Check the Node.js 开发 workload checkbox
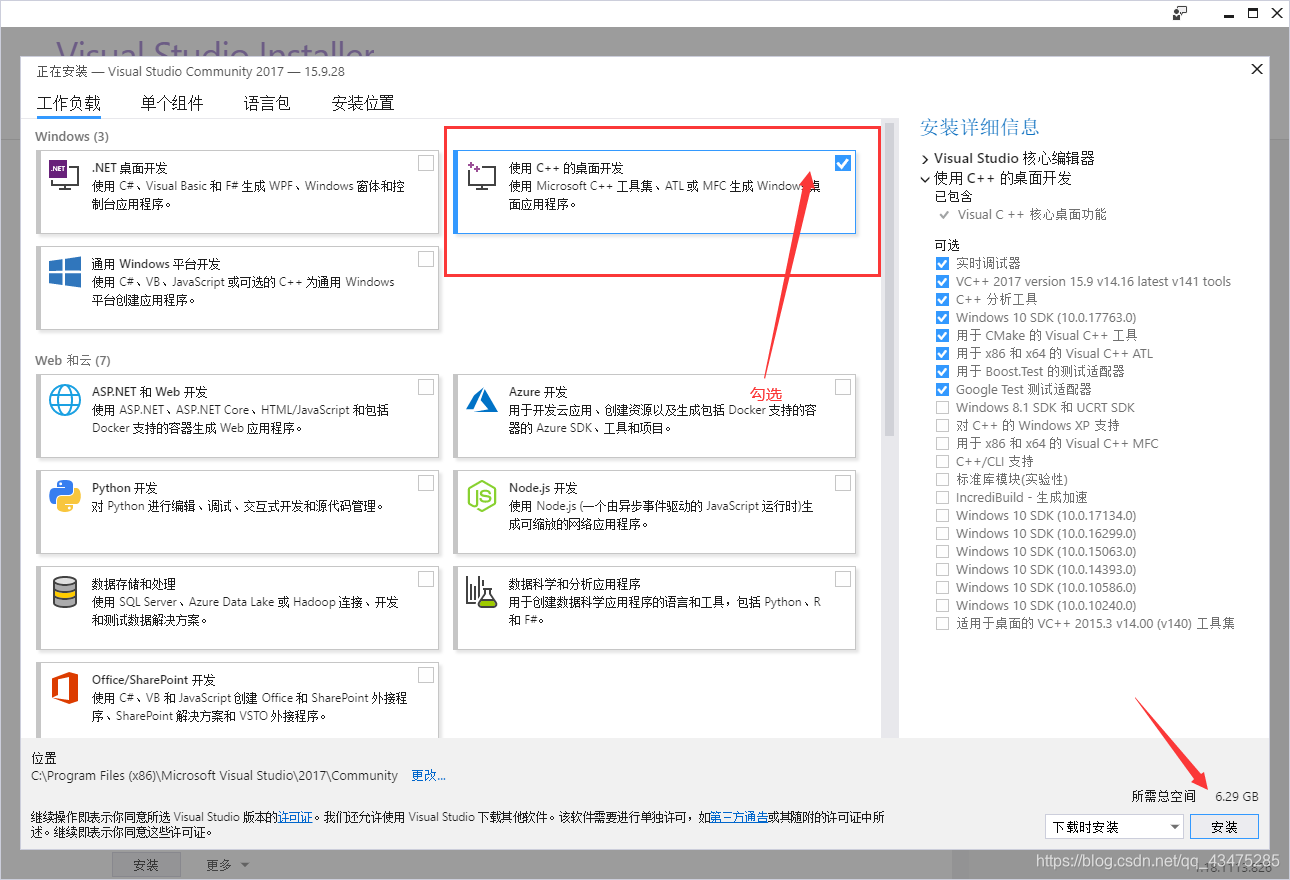Screen dimensions: 1290x880 point(843,483)
